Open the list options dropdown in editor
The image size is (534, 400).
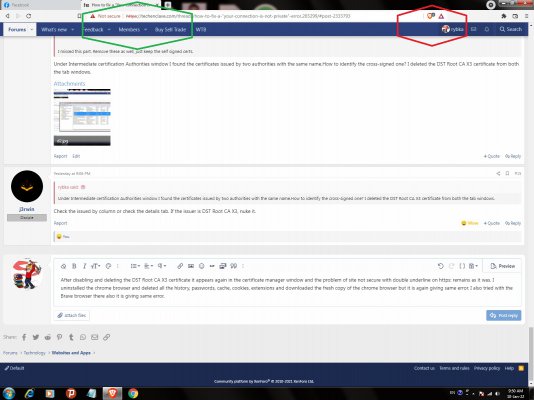pos(135,266)
